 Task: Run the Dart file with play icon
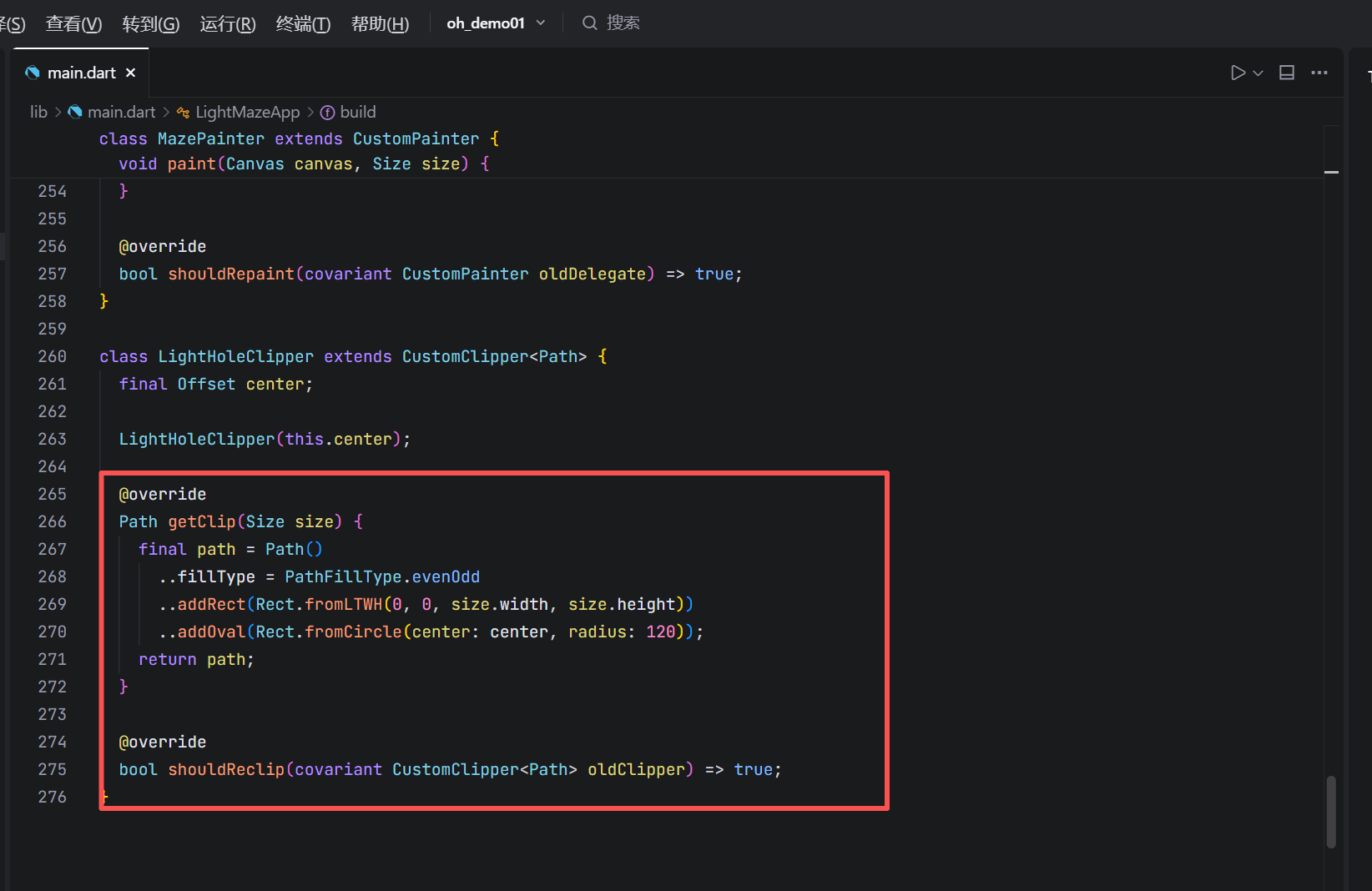tap(1238, 73)
